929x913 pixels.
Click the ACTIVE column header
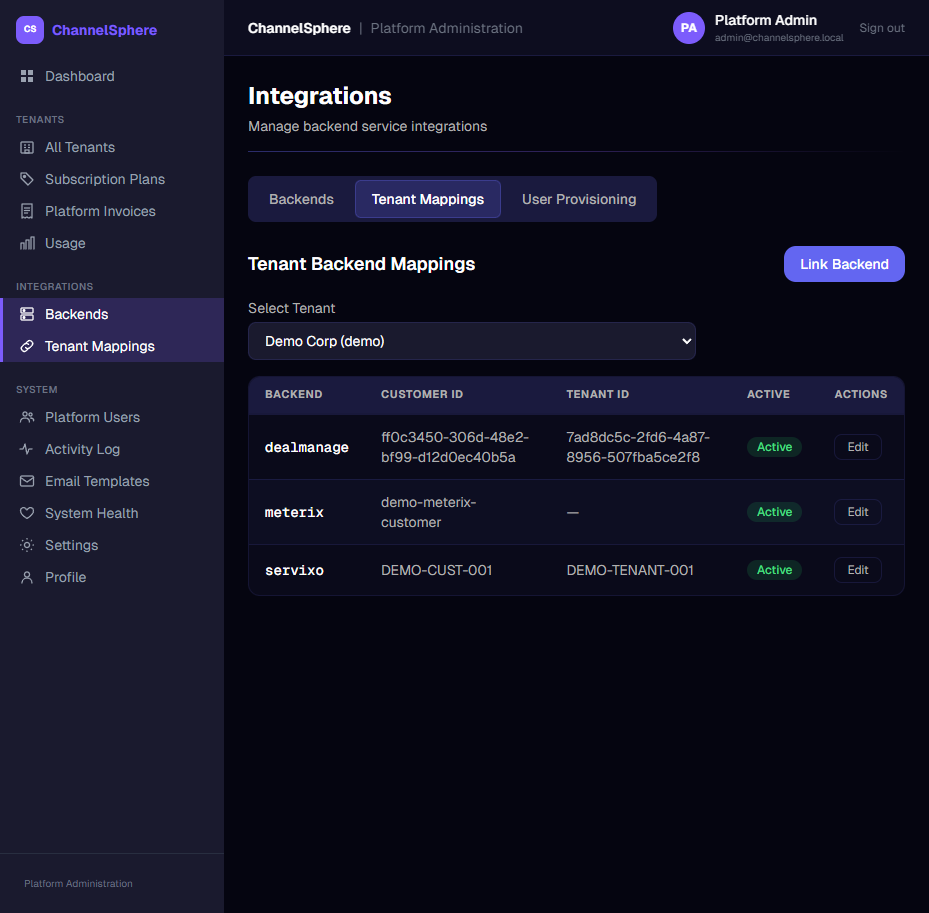[x=768, y=395]
